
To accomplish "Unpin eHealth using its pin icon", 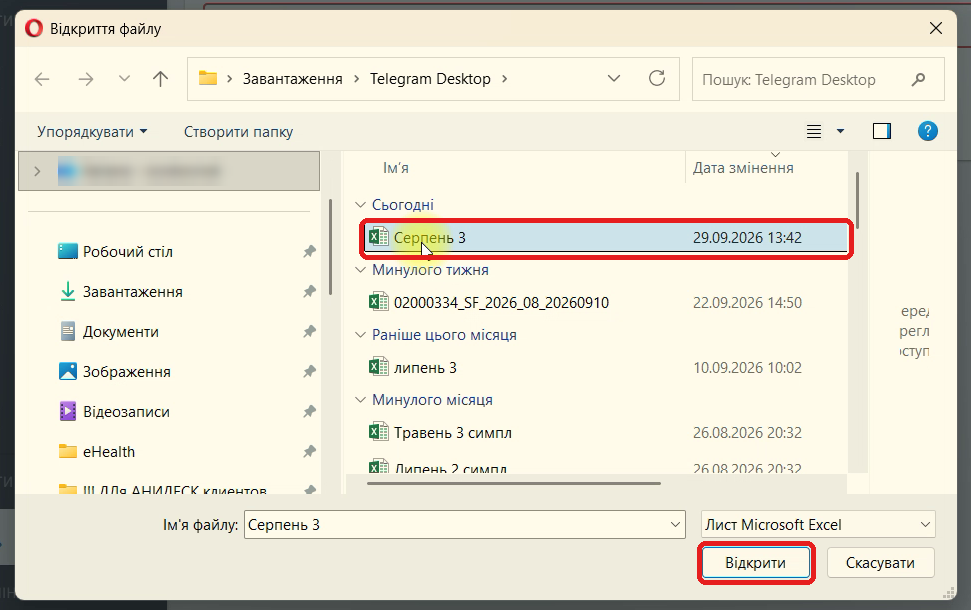I will coord(309,451).
